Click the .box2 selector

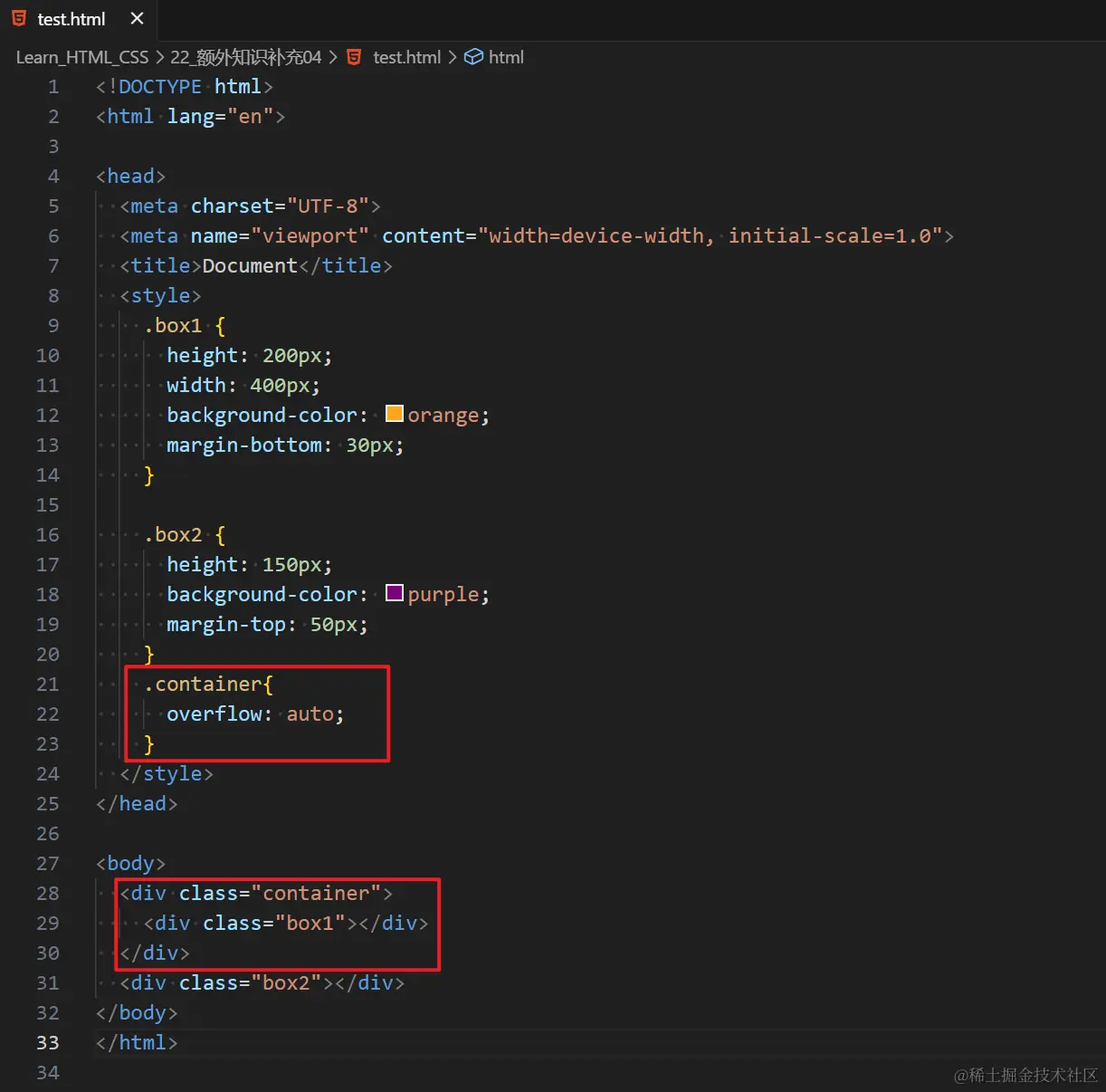point(173,535)
